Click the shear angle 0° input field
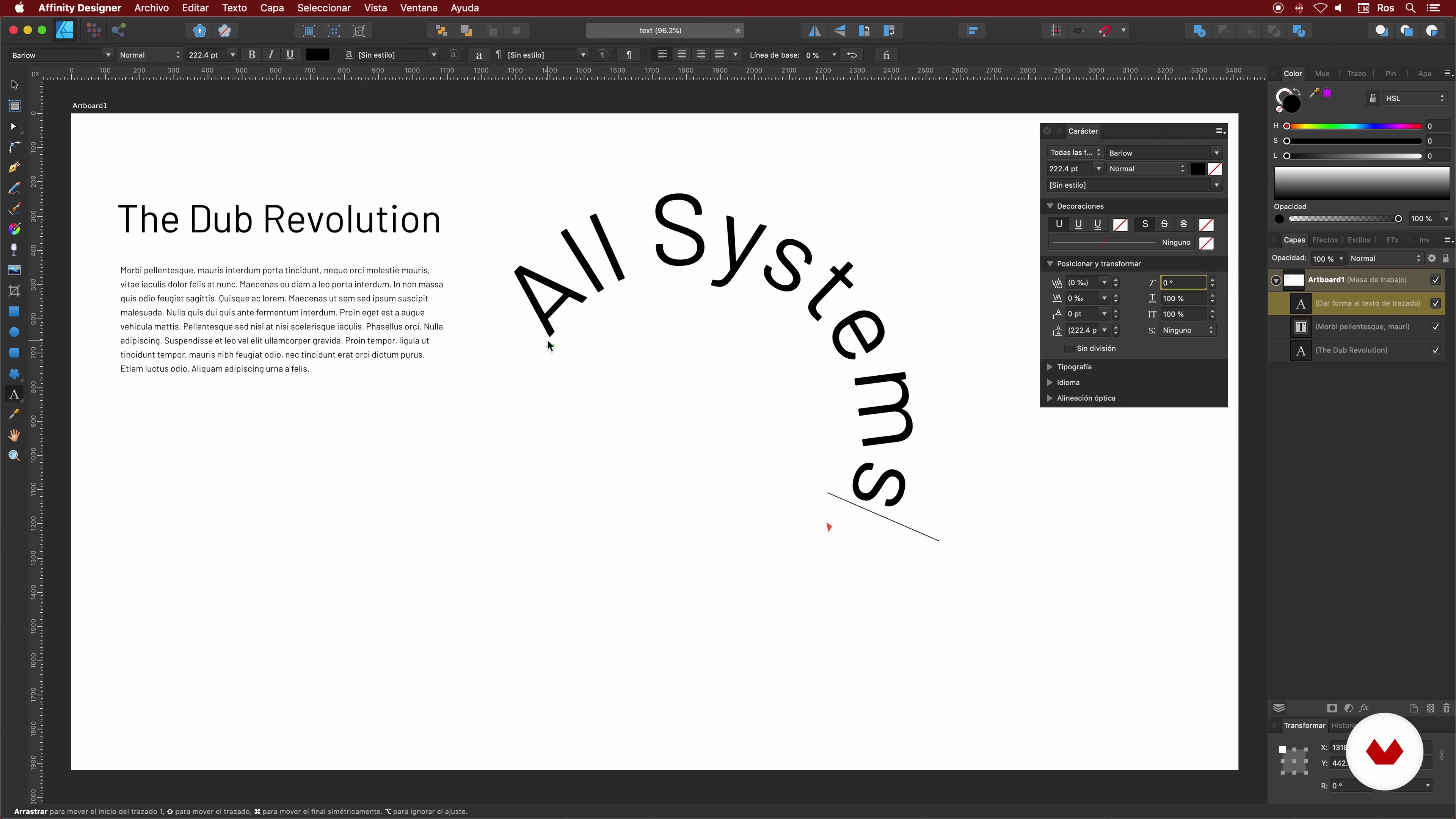 (1183, 282)
